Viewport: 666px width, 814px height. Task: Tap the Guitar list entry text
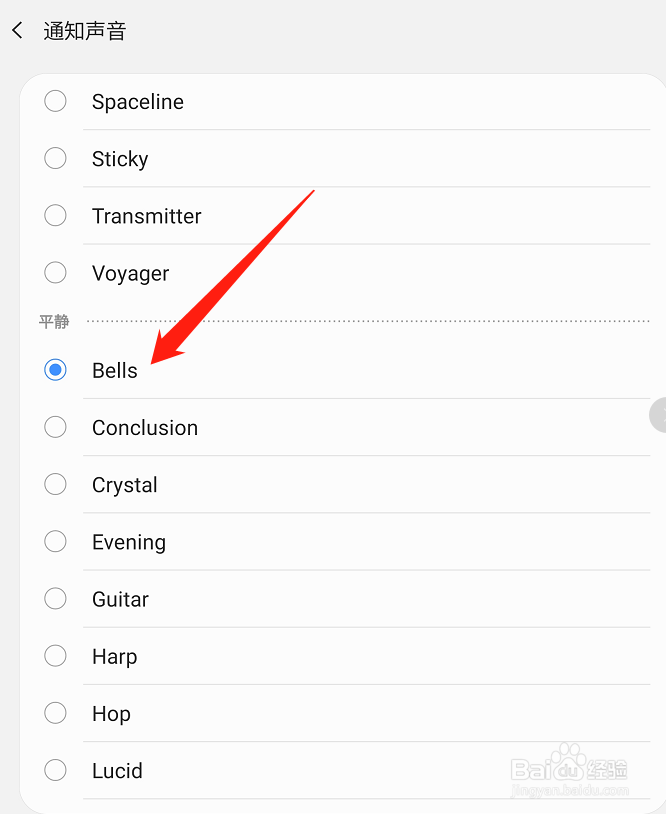120,600
